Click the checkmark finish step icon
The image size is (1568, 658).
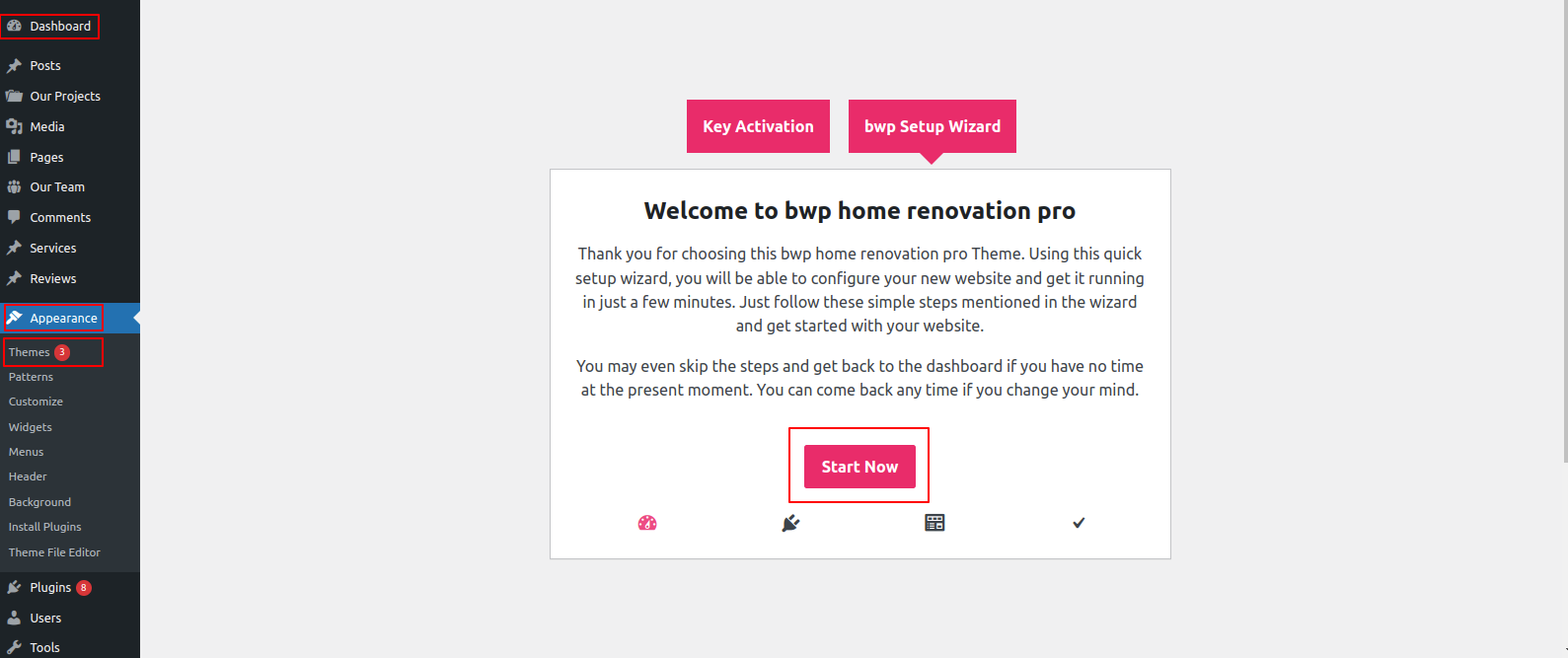pyautogui.click(x=1079, y=523)
